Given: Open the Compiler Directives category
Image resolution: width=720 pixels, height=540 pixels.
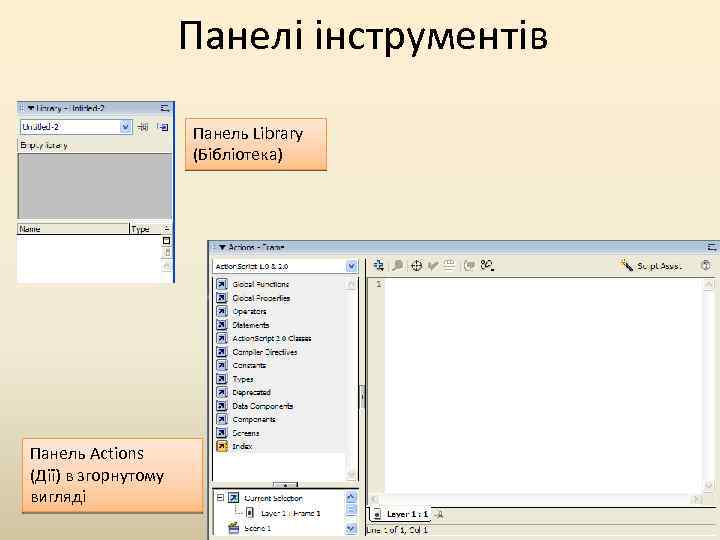Looking at the screenshot, I should 265,352.
